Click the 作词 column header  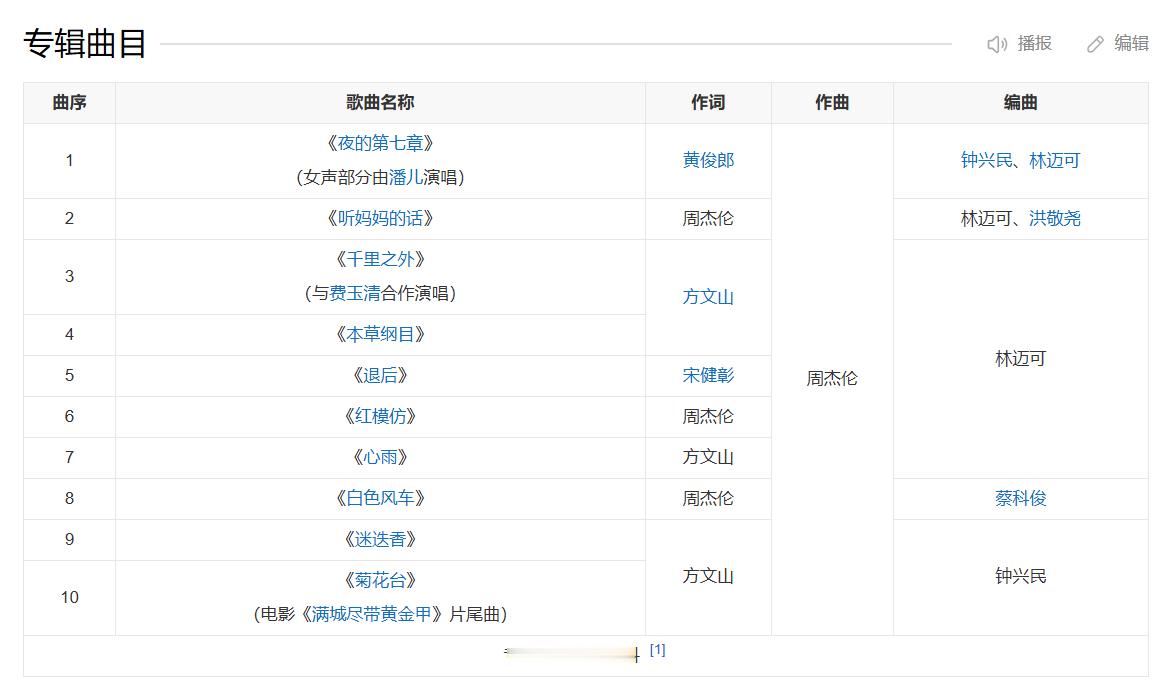click(708, 102)
